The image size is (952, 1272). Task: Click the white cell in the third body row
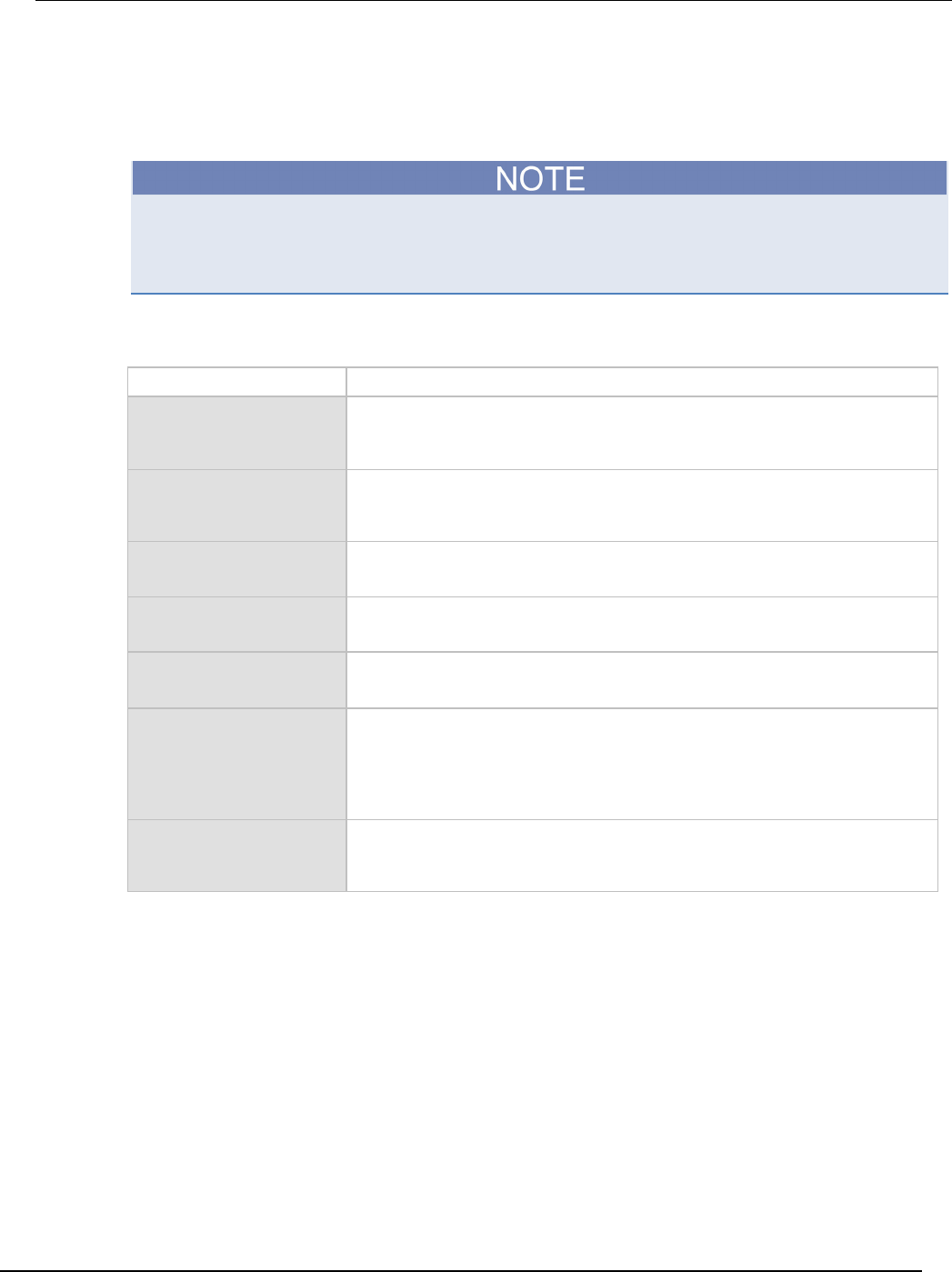tap(641, 569)
